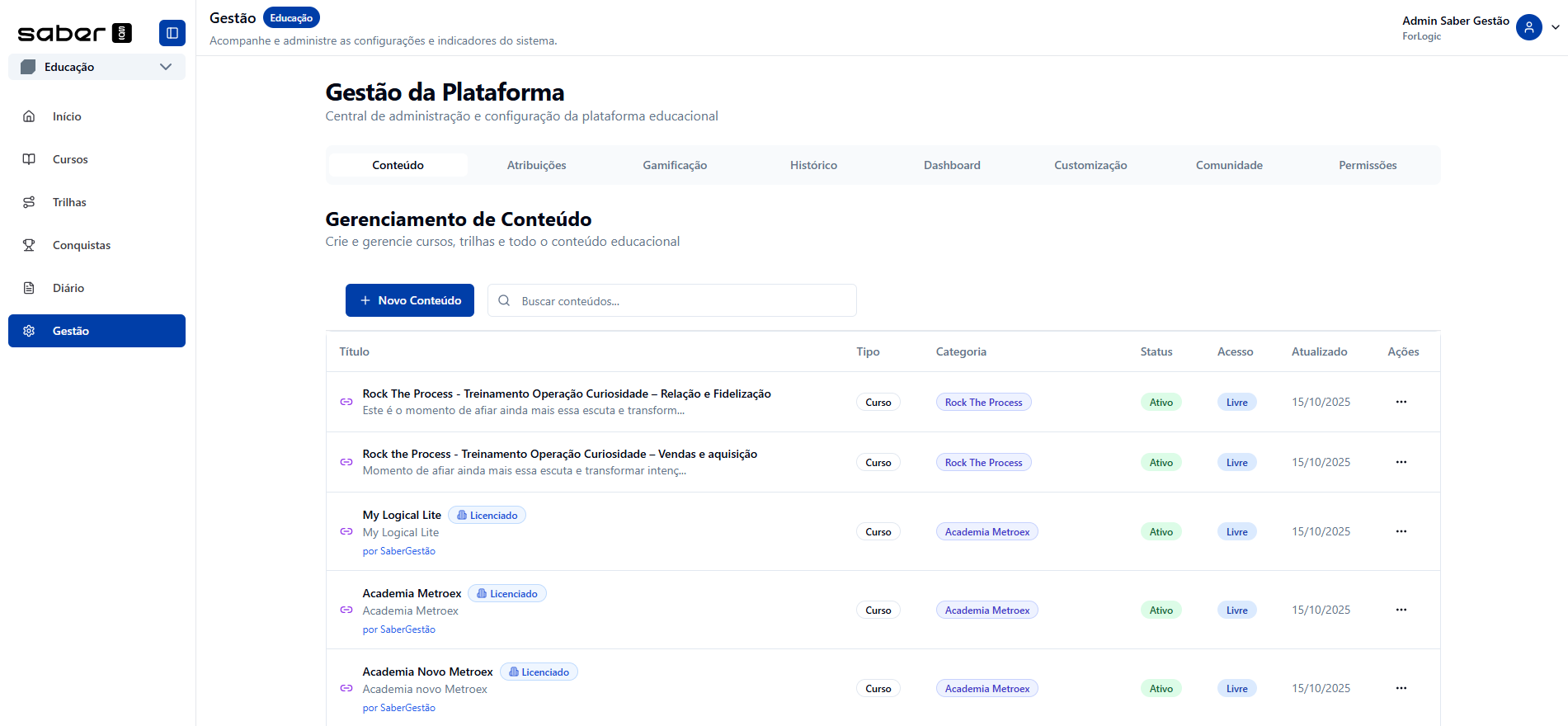Open the Início home icon
Screen dimensions: 1568x726
29,116
